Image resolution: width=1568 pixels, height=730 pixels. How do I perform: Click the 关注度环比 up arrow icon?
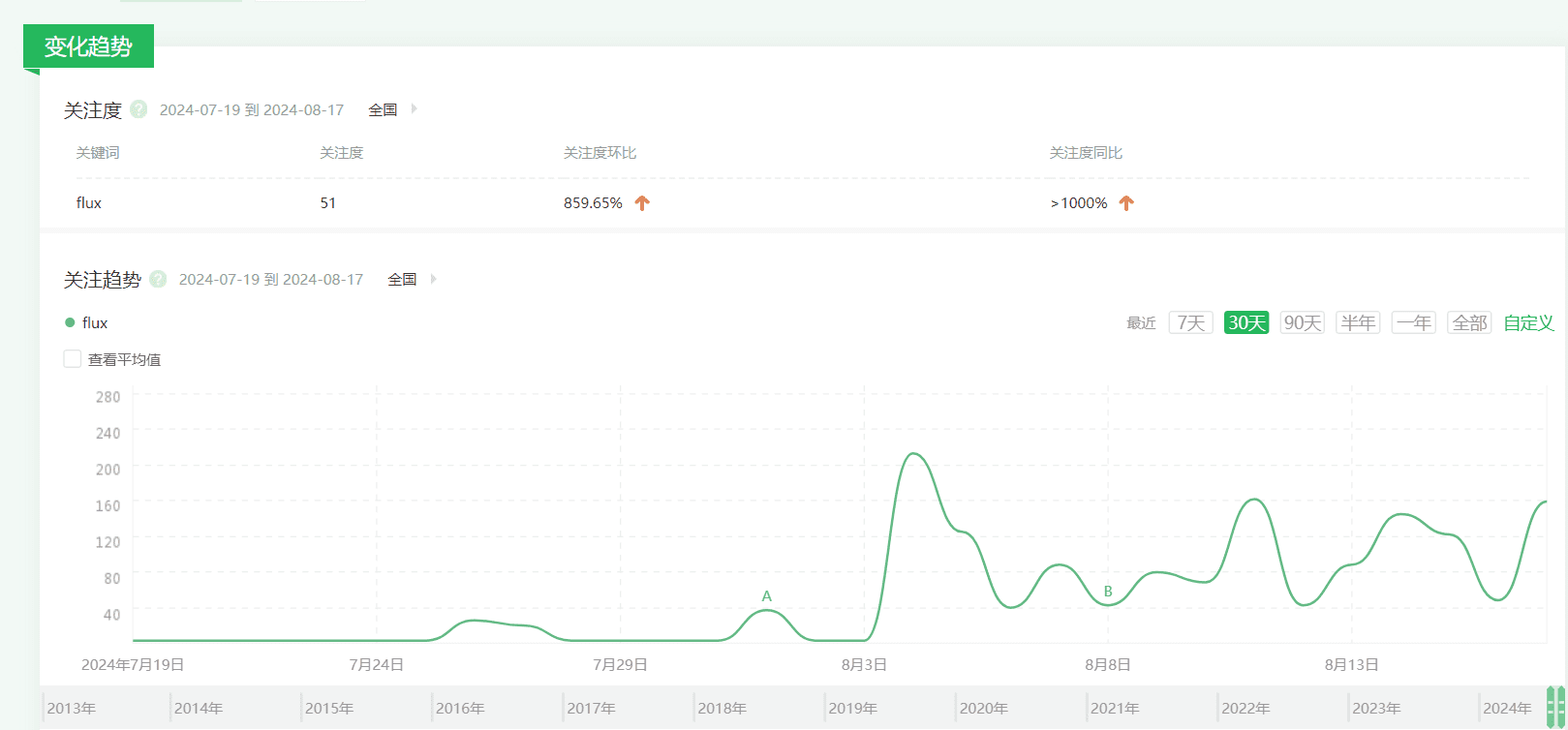[642, 203]
